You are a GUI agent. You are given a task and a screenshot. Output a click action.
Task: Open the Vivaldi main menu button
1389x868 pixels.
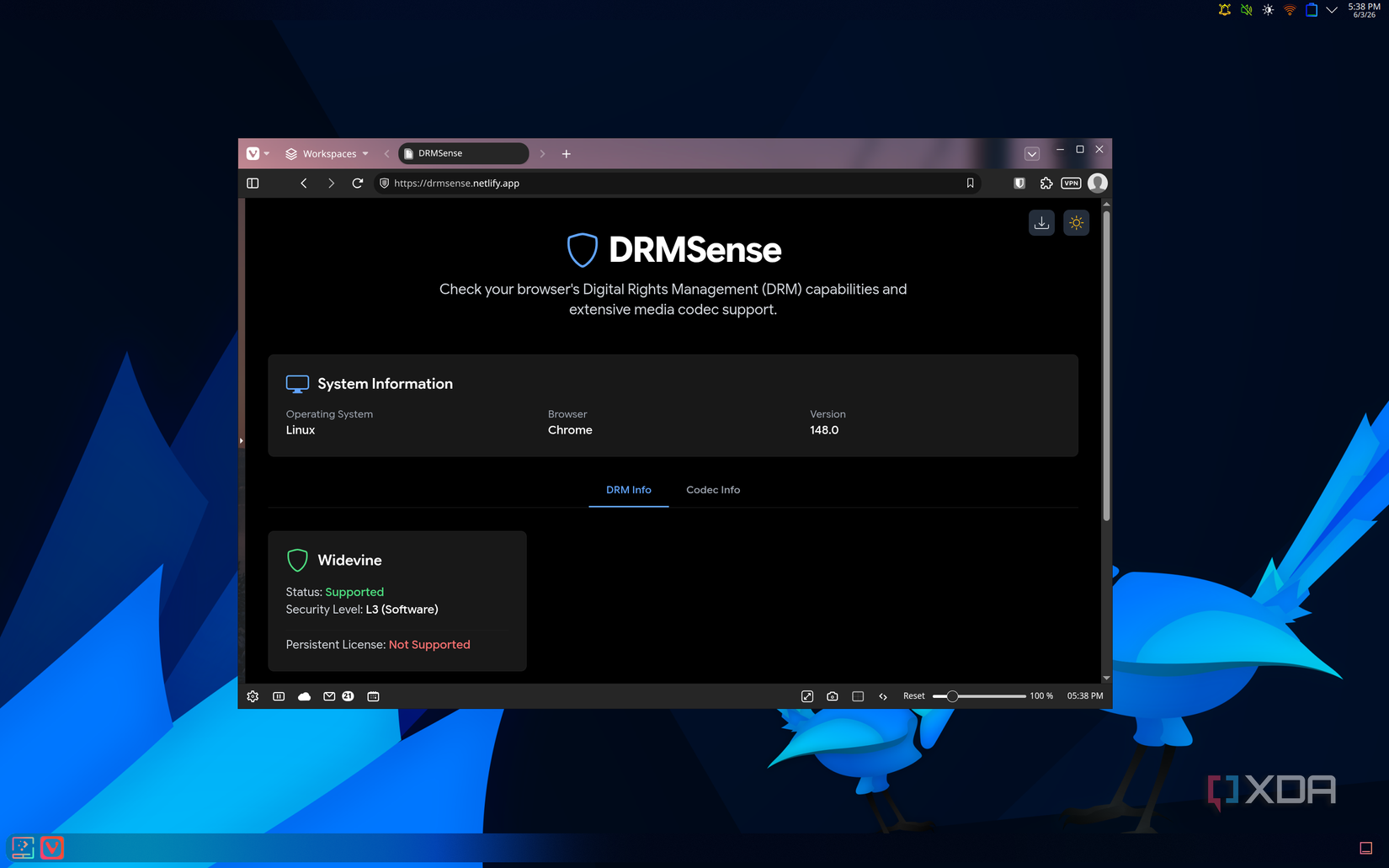253,153
